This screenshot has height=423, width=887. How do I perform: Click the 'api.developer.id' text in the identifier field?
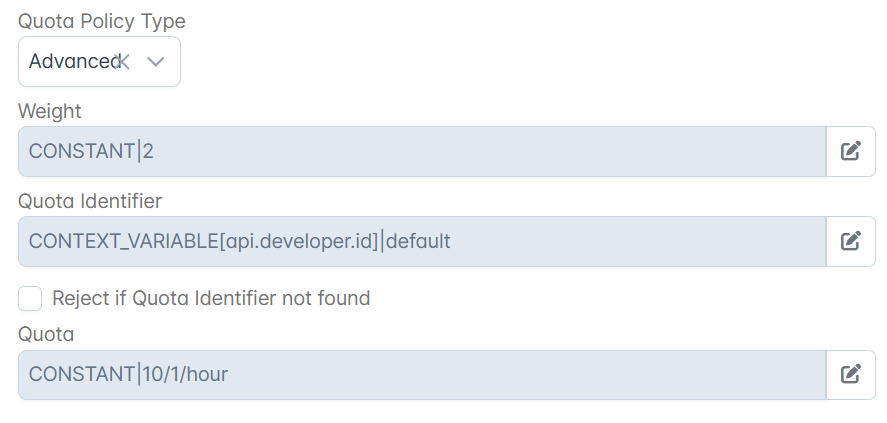298,241
